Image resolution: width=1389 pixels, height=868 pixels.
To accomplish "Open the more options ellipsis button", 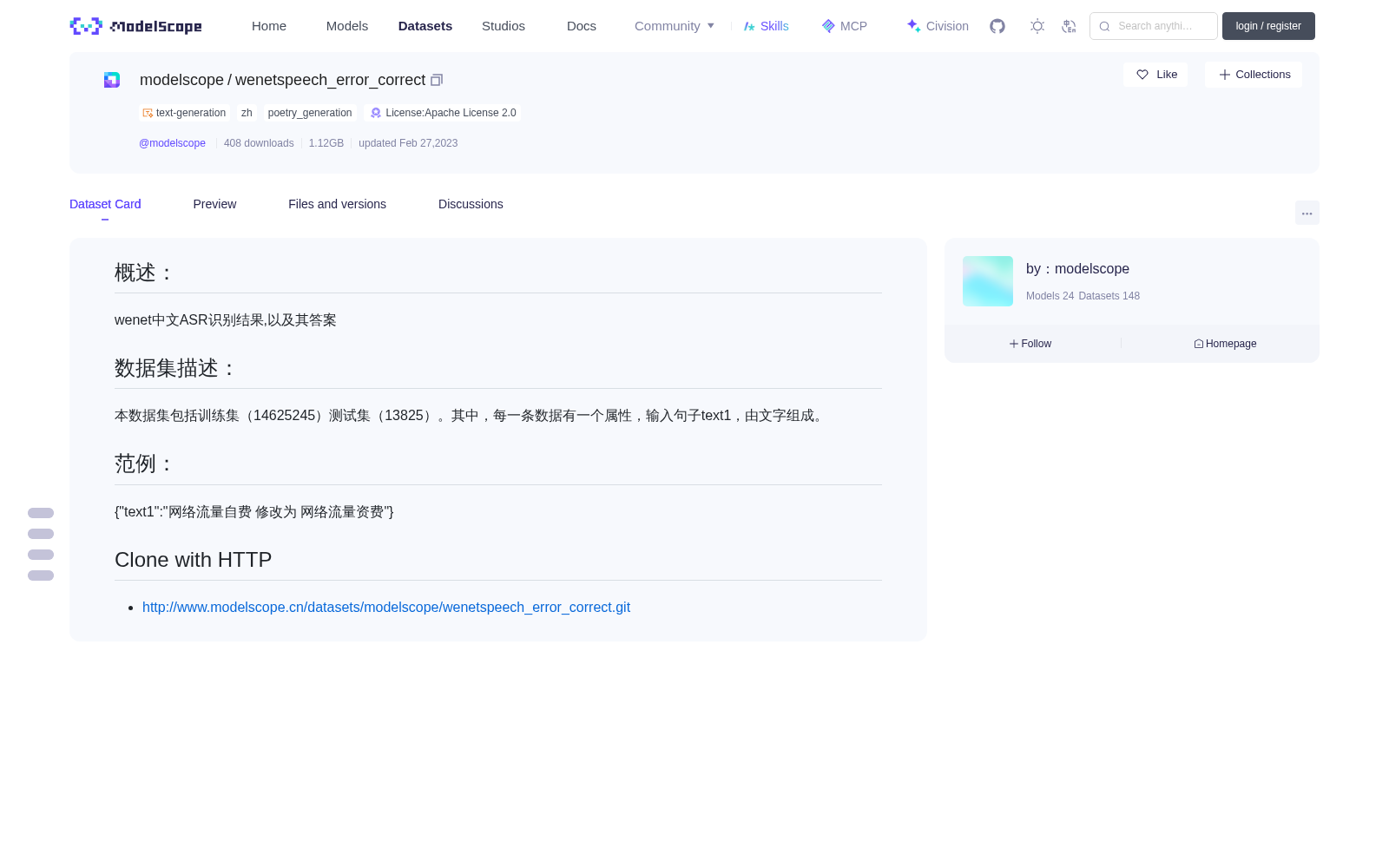I will [1307, 213].
